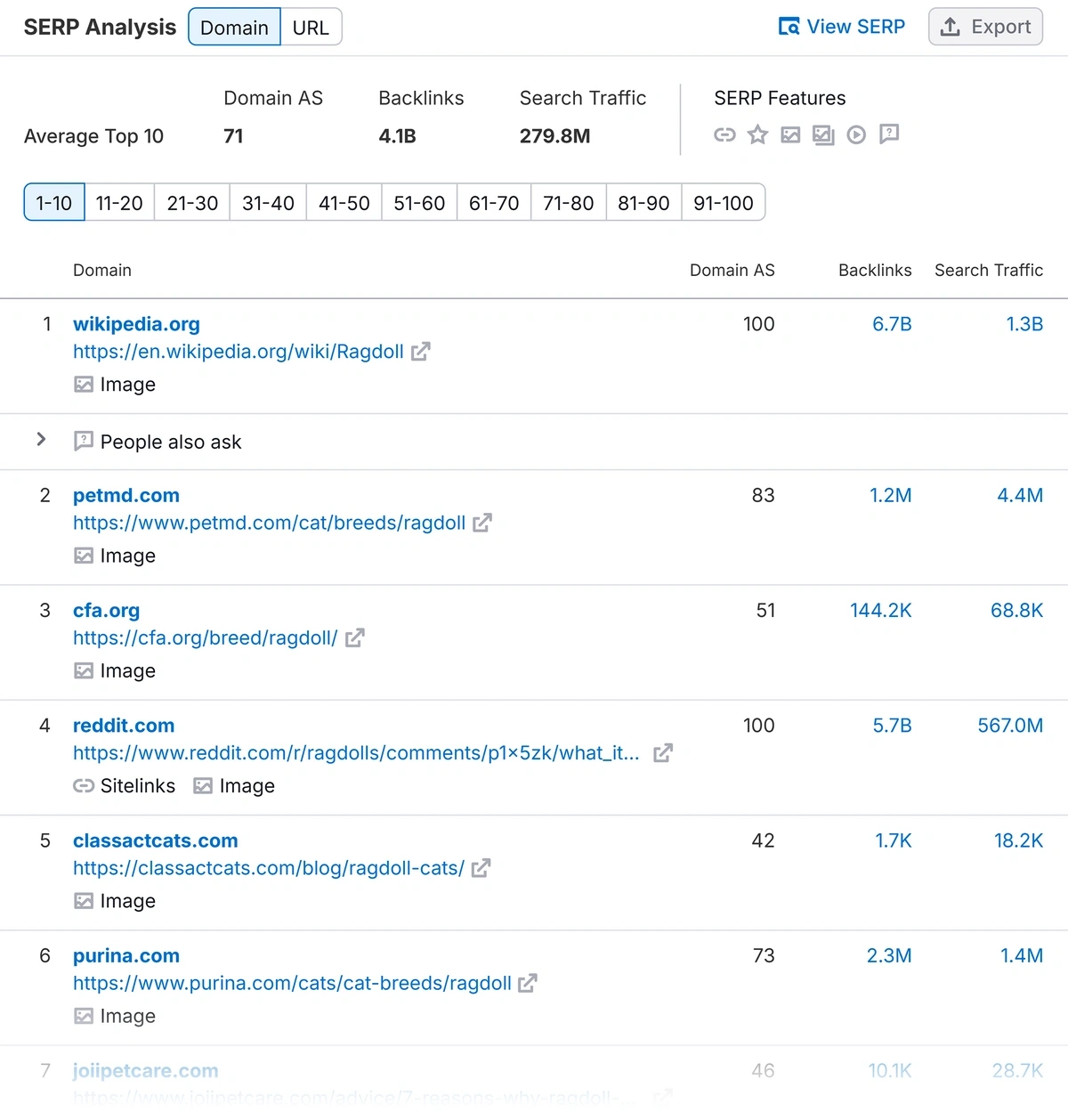The height and width of the screenshot is (1120, 1068).
Task: Click petmd.com search traffic value 4.4M
Action: pyautogui.click(x=1020, y=495)
